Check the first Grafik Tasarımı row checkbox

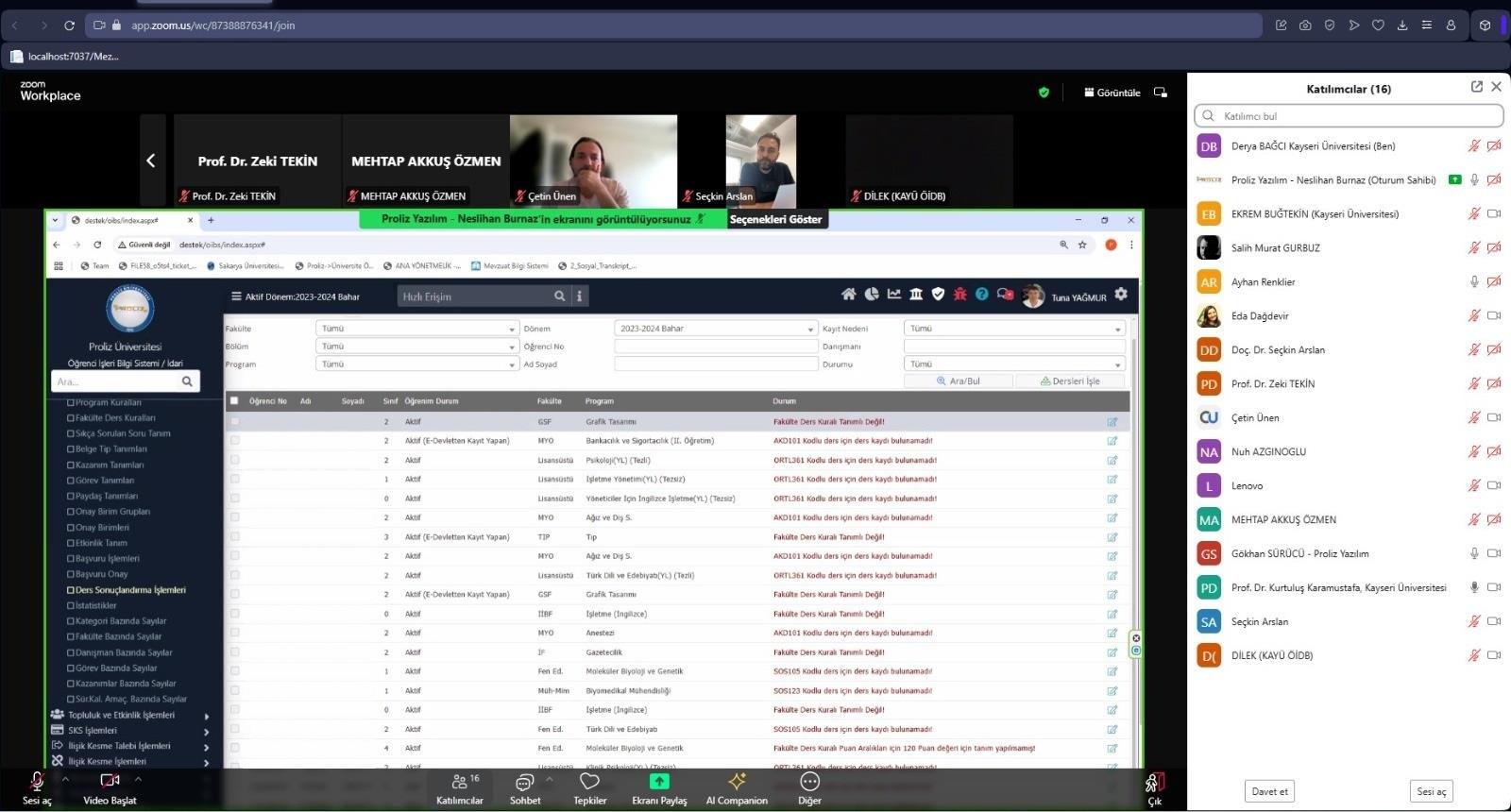coord(234,421)
